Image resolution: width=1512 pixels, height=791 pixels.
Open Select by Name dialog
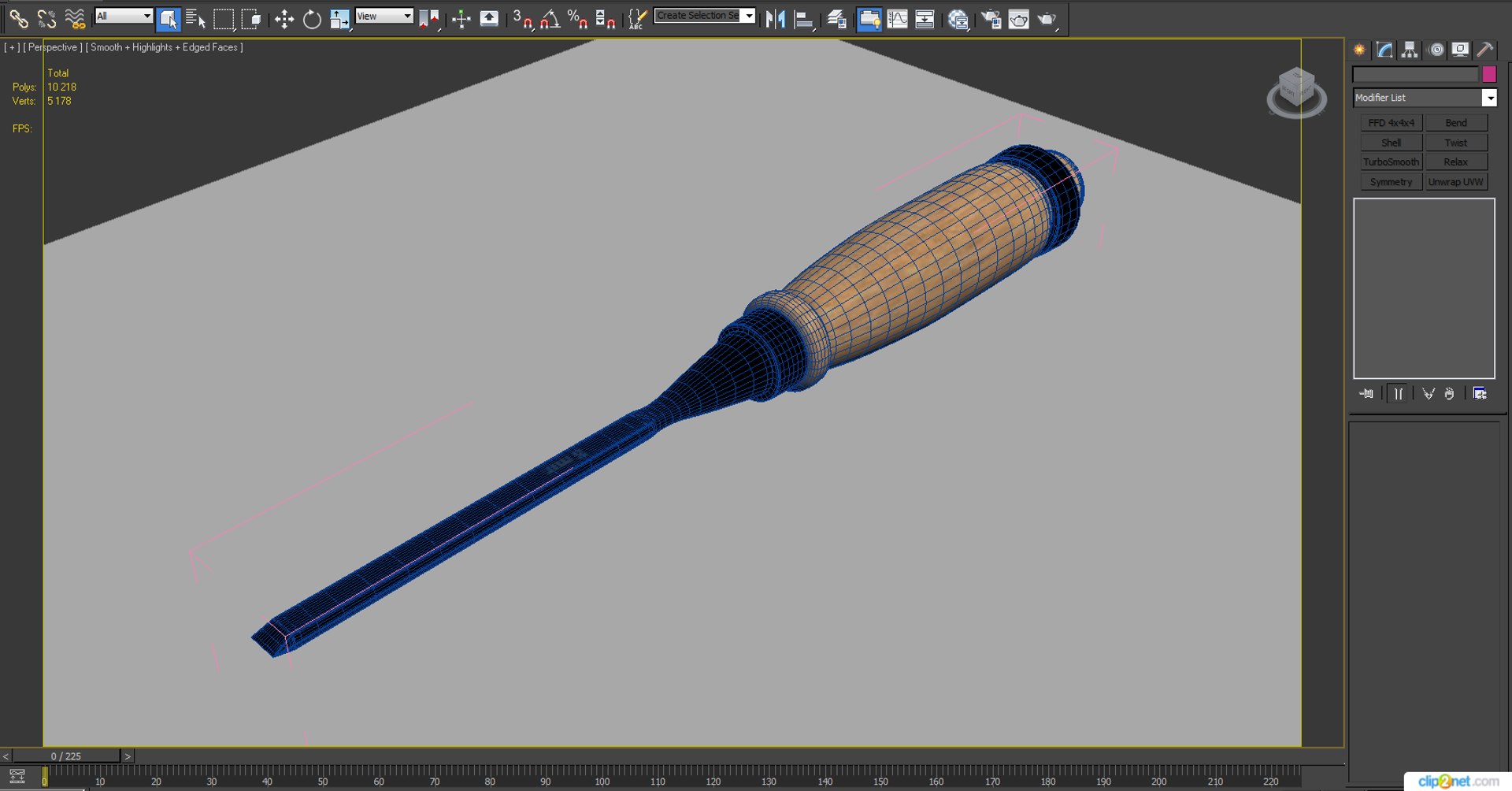tap(195, 19)
